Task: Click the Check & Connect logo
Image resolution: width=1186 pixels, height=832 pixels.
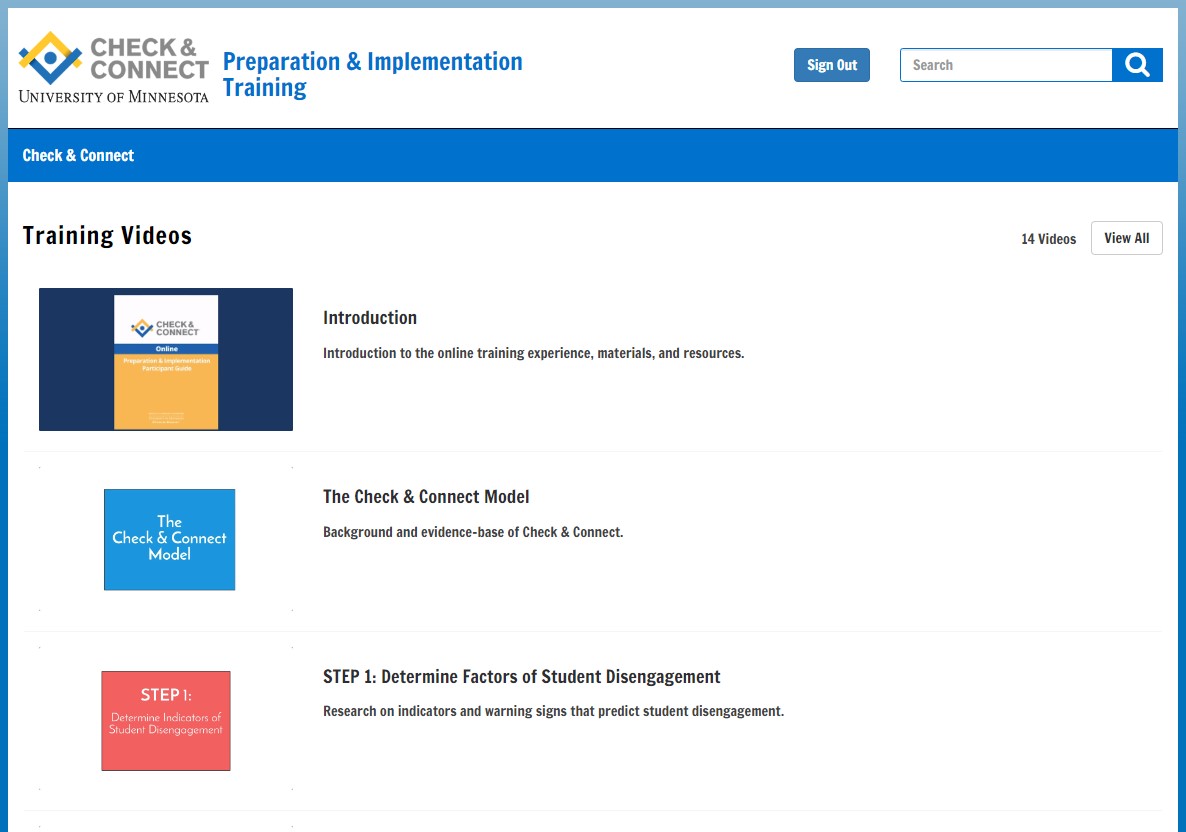Action: (x=113, y=67)
